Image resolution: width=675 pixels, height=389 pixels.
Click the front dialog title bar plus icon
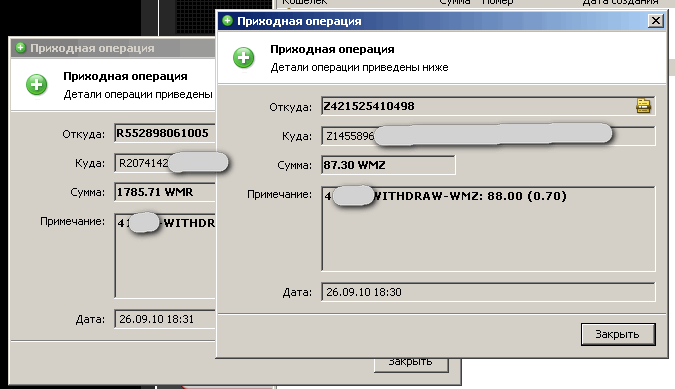click(227, 20)
